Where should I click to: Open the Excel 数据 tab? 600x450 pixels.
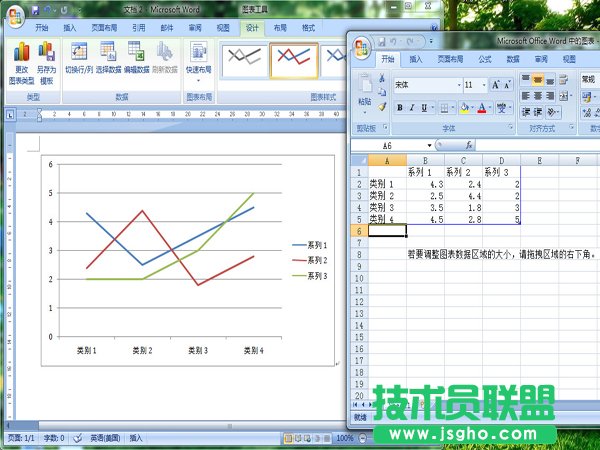pos(513,59)
